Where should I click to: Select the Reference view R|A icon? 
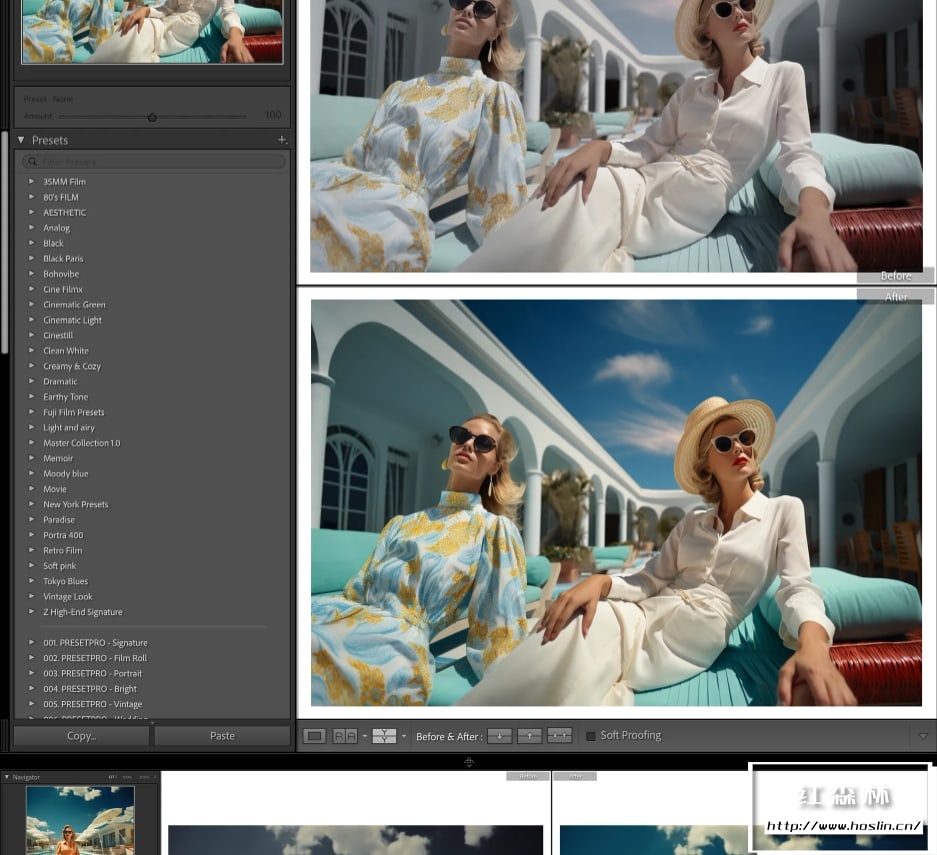point(345,736)
